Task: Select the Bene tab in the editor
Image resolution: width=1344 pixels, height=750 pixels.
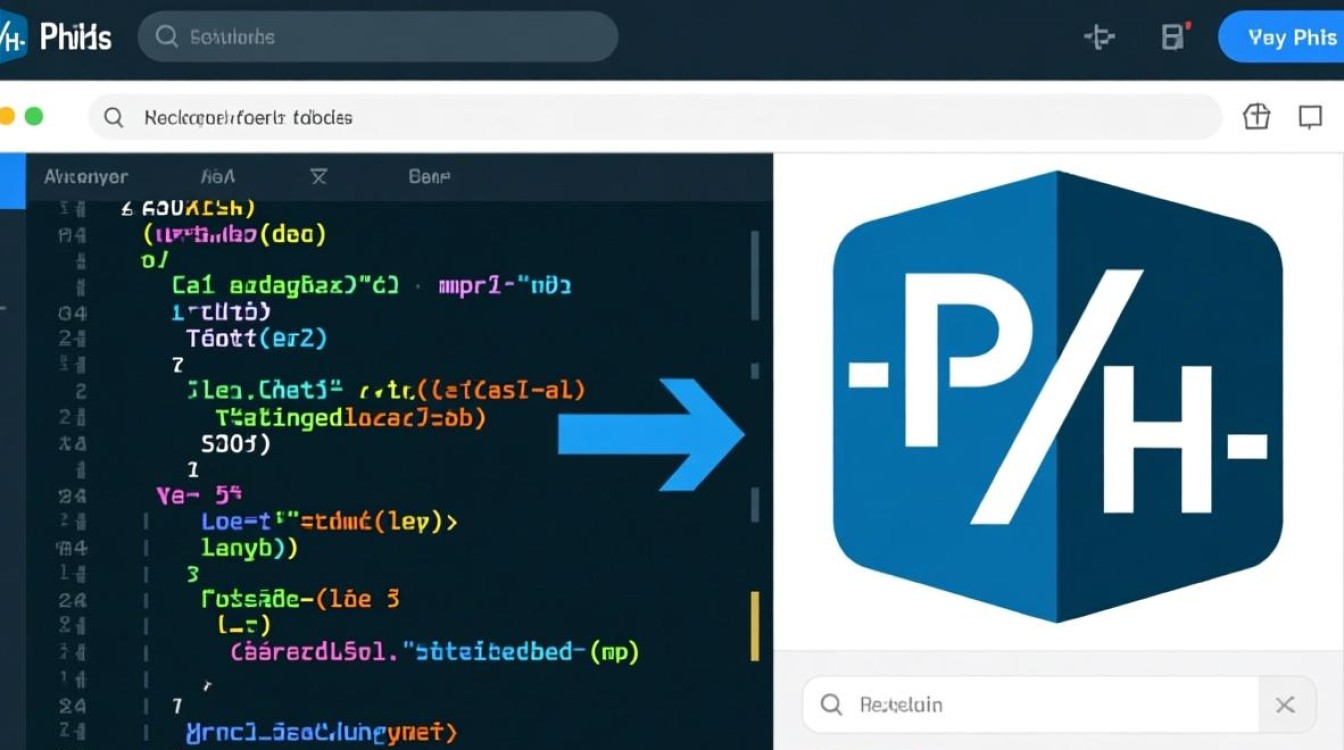Action: 429,177
